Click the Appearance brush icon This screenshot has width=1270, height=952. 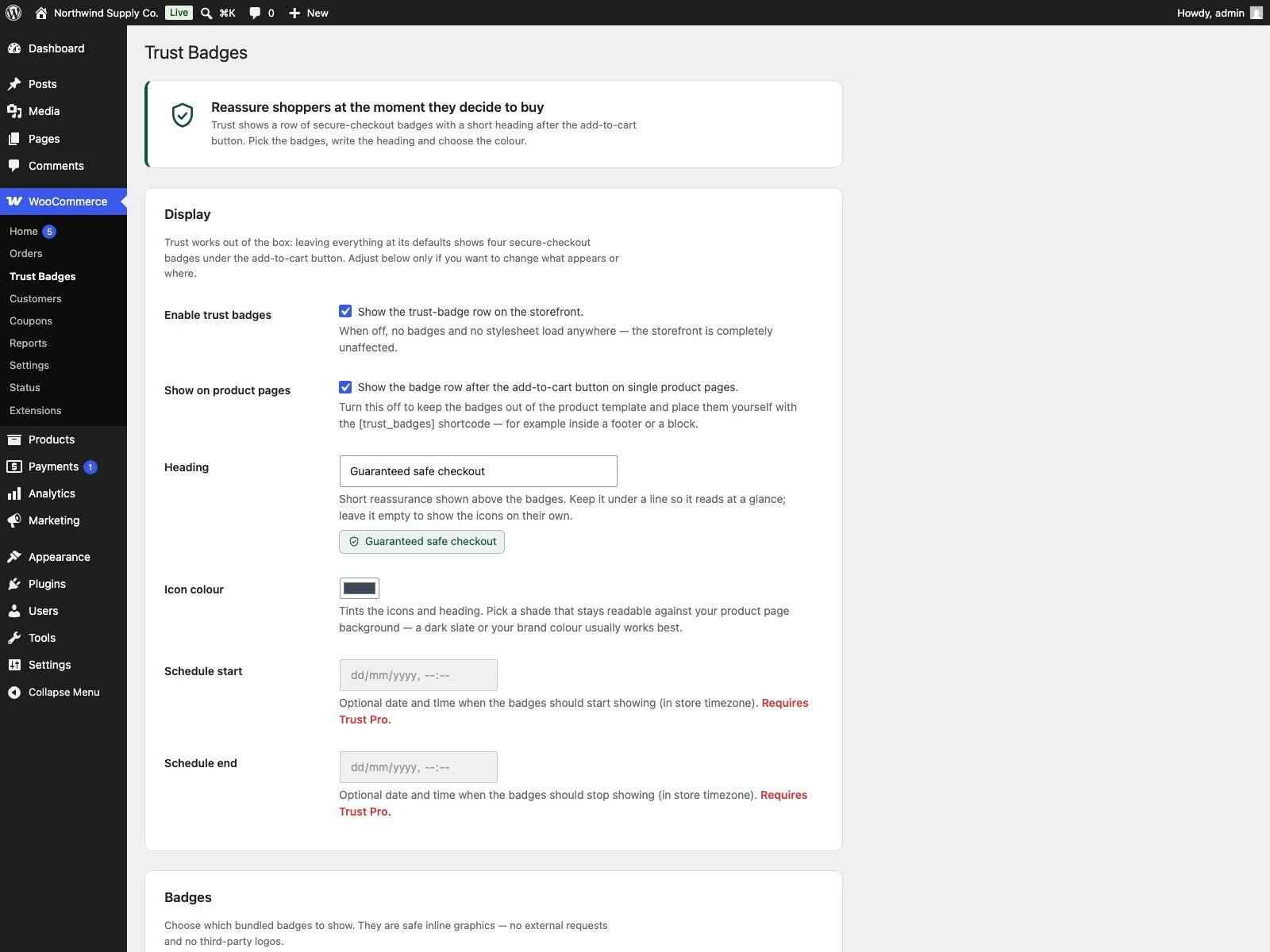click(x=14, y=557)
